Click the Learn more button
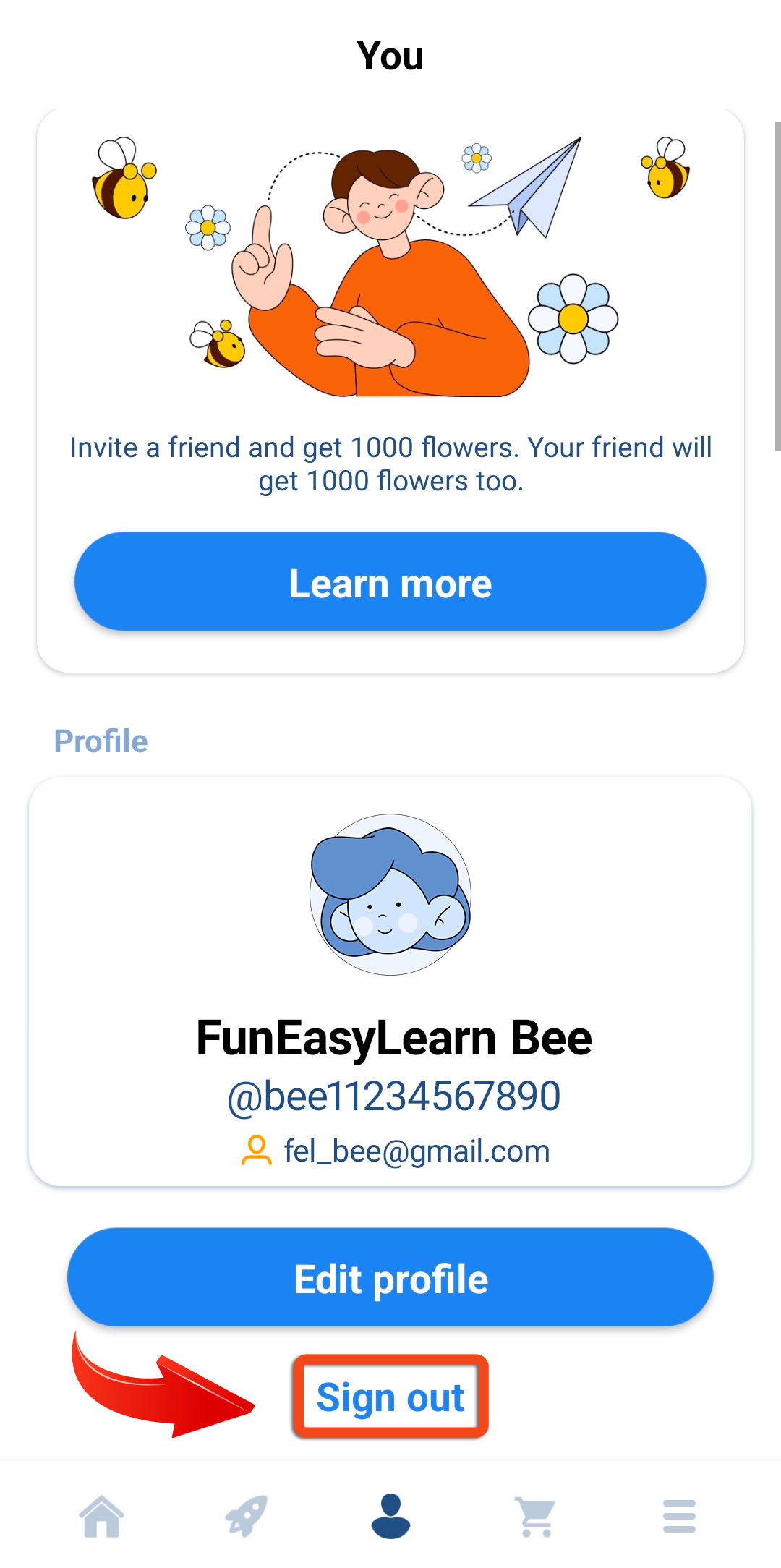This screenshot has width=781, height=1568. pyautogui.click(x=390, y=581)
